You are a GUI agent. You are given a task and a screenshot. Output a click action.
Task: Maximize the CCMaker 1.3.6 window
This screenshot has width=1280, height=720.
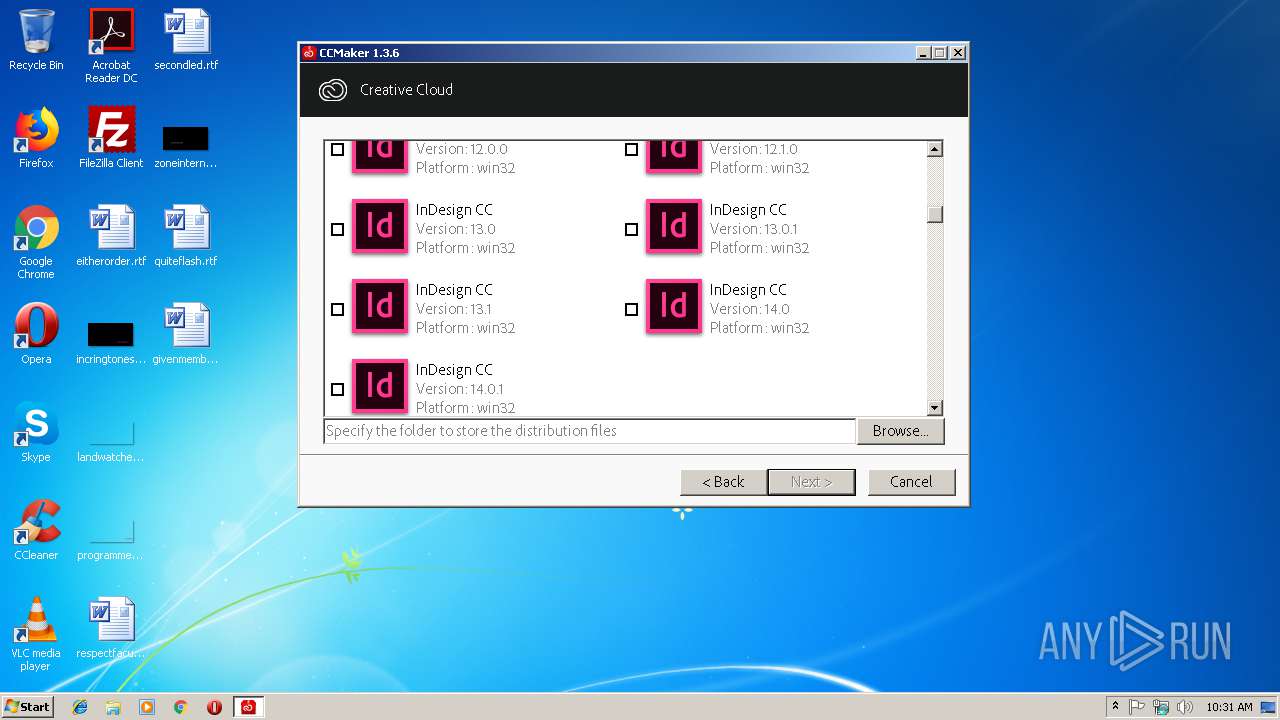pyautogui.click(x=940, y=53)
